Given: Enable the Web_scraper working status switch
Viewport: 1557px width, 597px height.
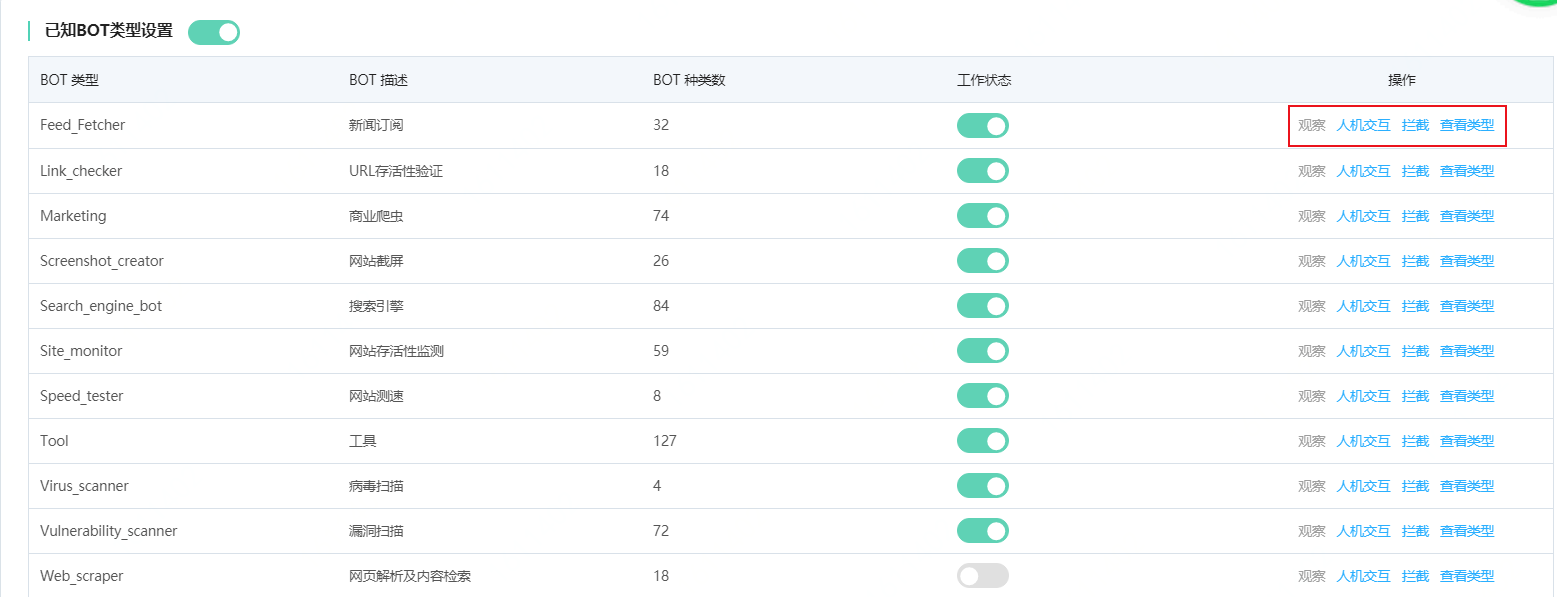Looking at the screenshot, I should (983, 576).
